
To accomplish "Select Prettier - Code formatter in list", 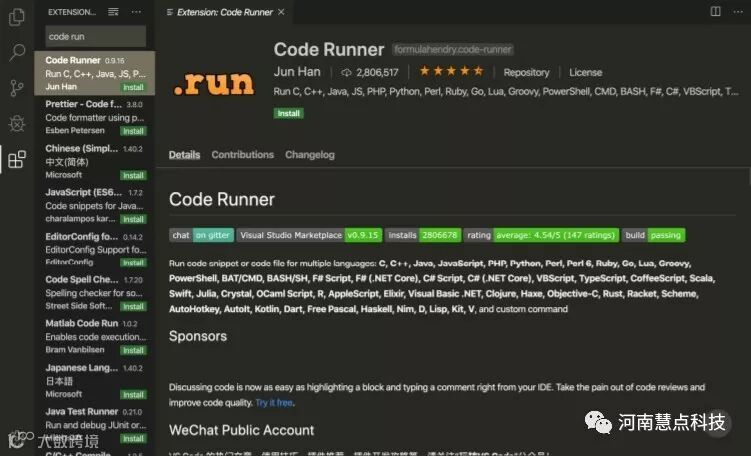I will tap(95, 117).
